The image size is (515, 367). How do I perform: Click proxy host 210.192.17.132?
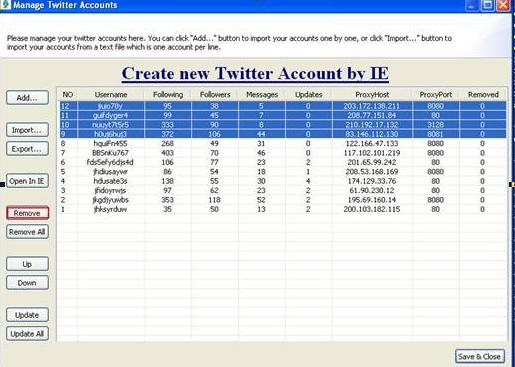pyautogui.click(x=372, y=125)
